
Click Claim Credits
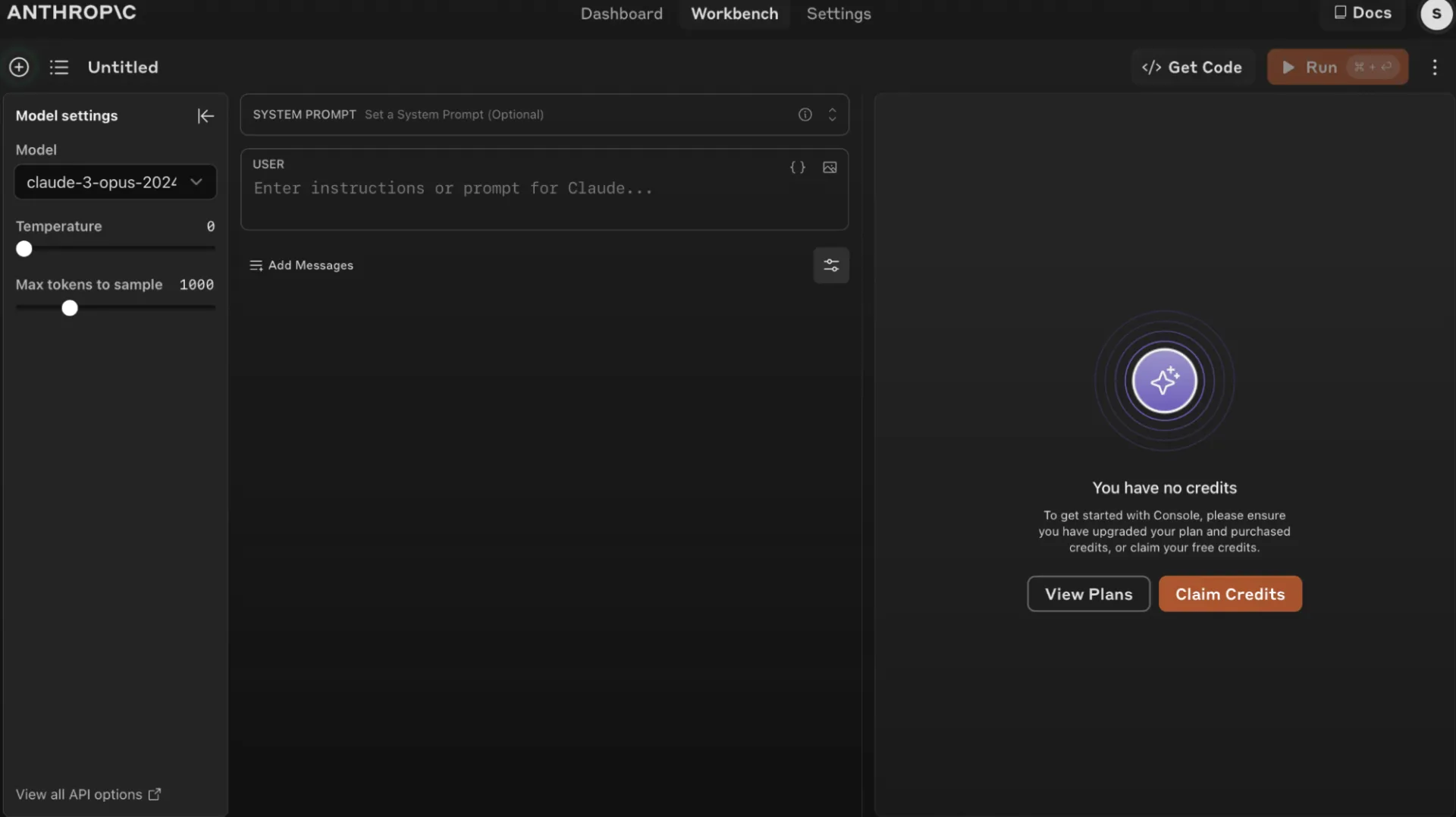coord(1230,594)
